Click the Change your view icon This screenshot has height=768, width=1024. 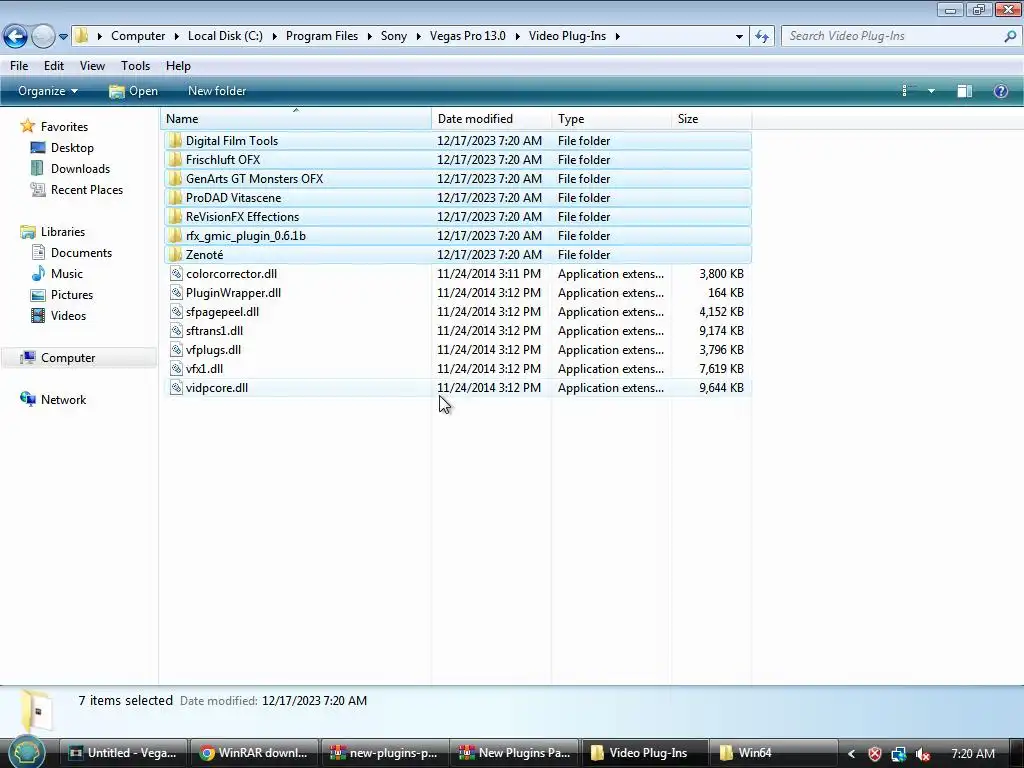point(905,91)
